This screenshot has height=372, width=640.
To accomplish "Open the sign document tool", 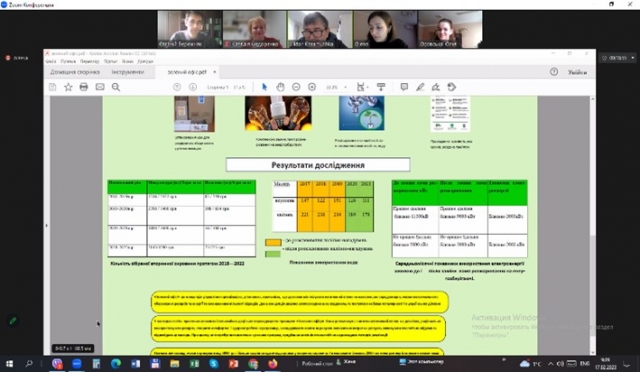I will 436,87.
